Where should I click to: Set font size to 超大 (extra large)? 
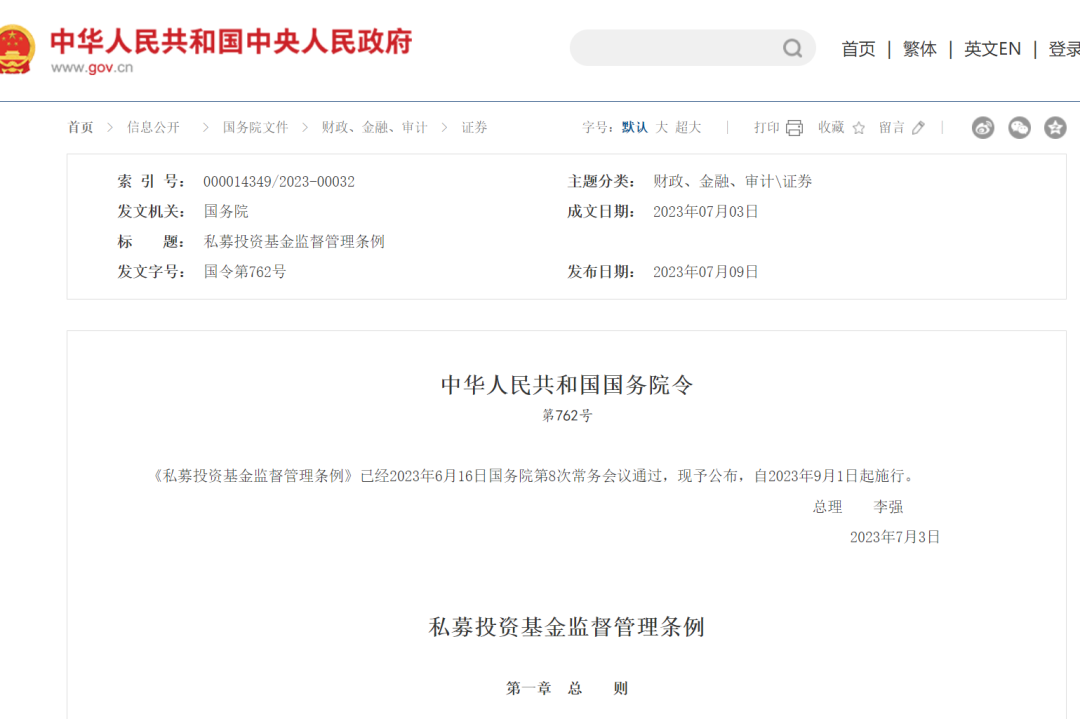[688, 128]
